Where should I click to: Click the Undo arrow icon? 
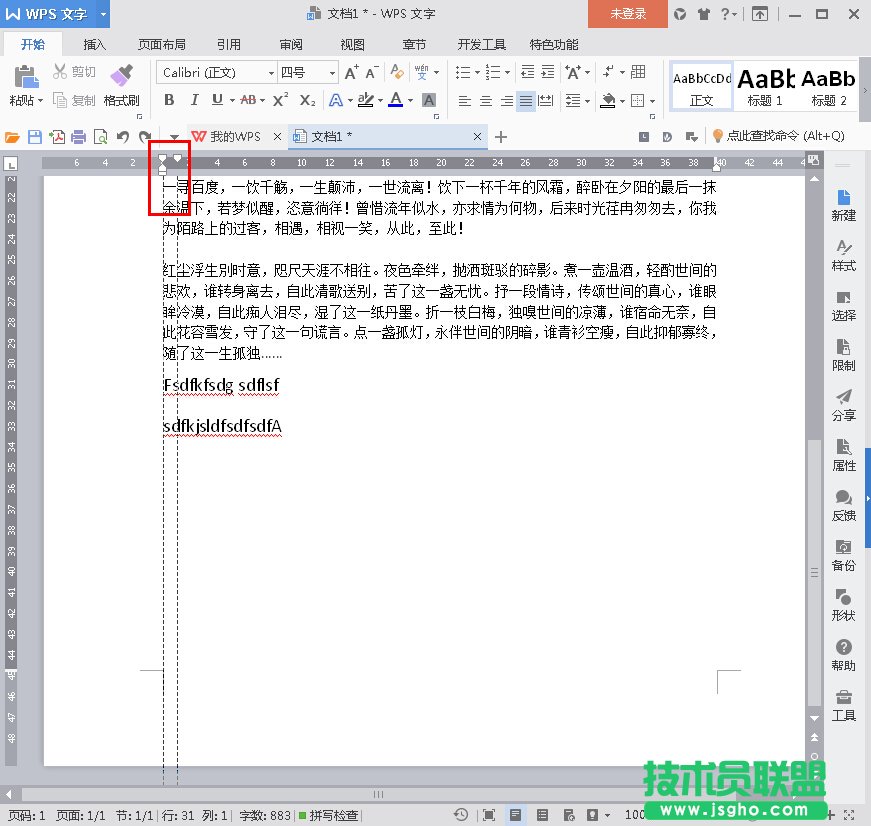pos(122,137)
